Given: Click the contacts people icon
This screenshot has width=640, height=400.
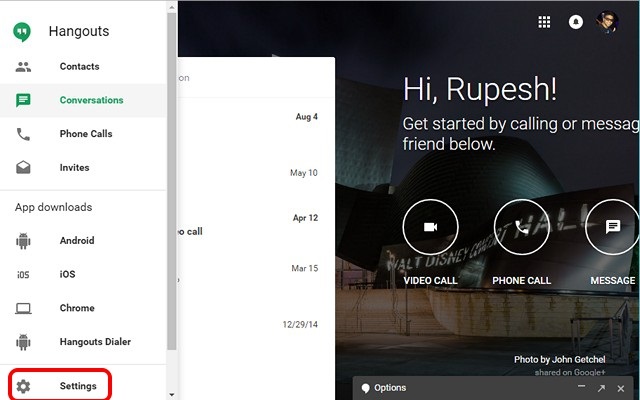Looking at the screenshot, I should [23, 67].
